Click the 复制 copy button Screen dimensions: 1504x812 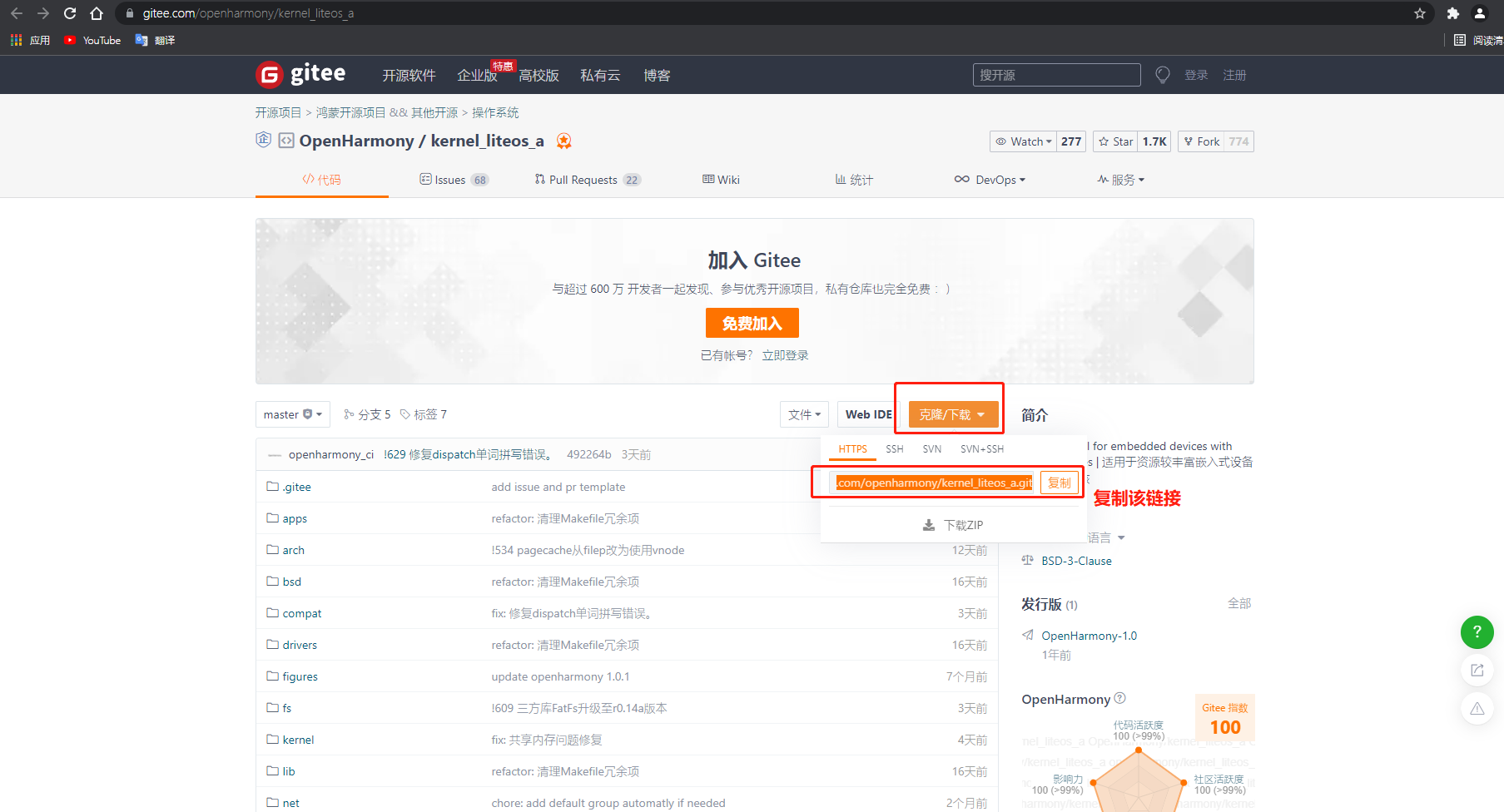point(1060,483)
